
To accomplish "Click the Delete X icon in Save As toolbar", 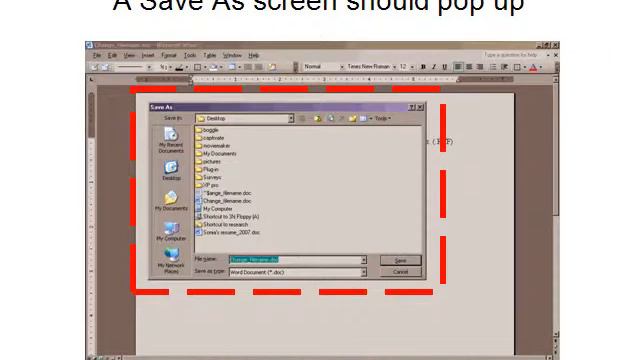I will [342, 118].
